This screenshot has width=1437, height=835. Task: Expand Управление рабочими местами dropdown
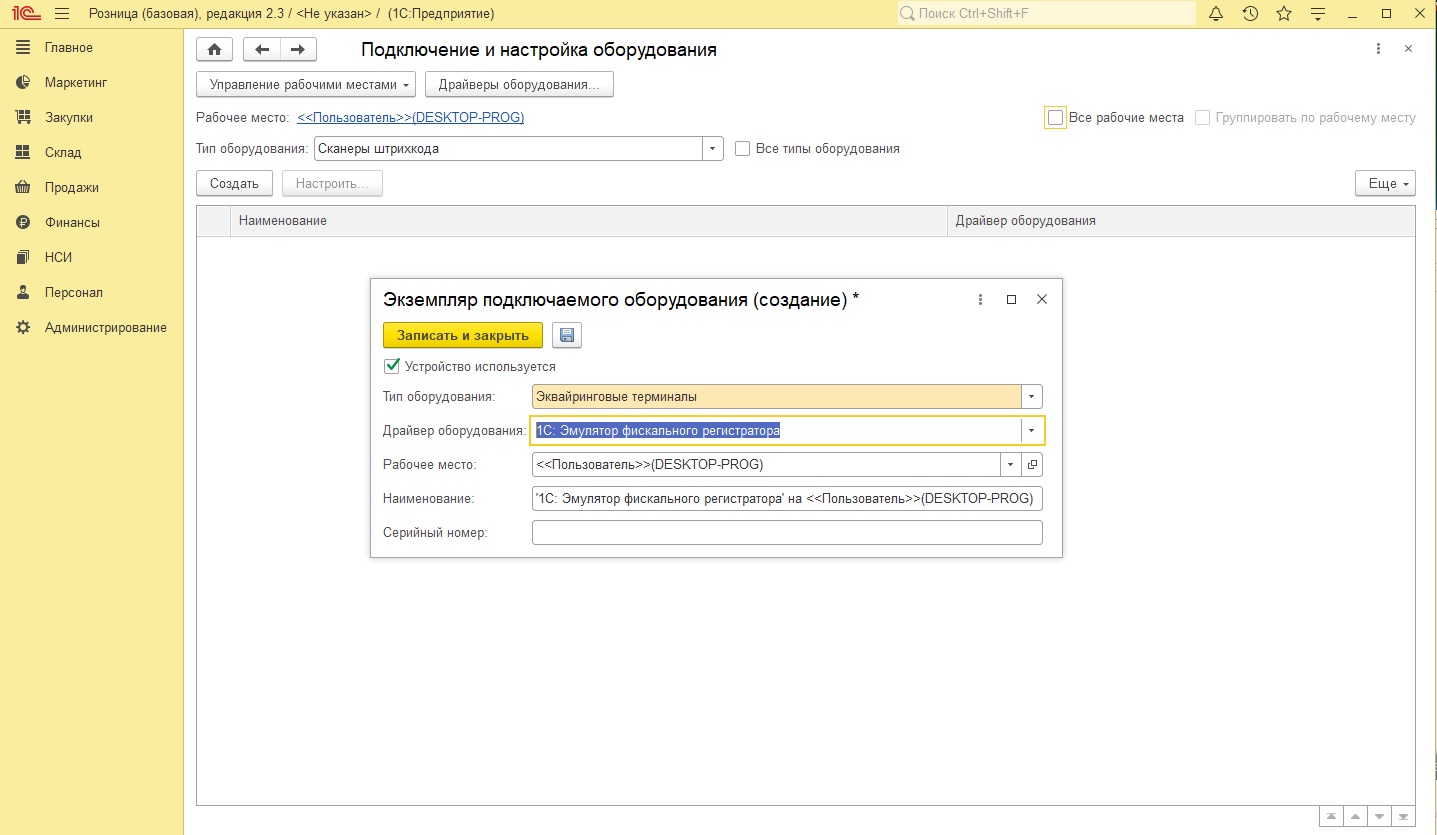[x=306, y=85]
